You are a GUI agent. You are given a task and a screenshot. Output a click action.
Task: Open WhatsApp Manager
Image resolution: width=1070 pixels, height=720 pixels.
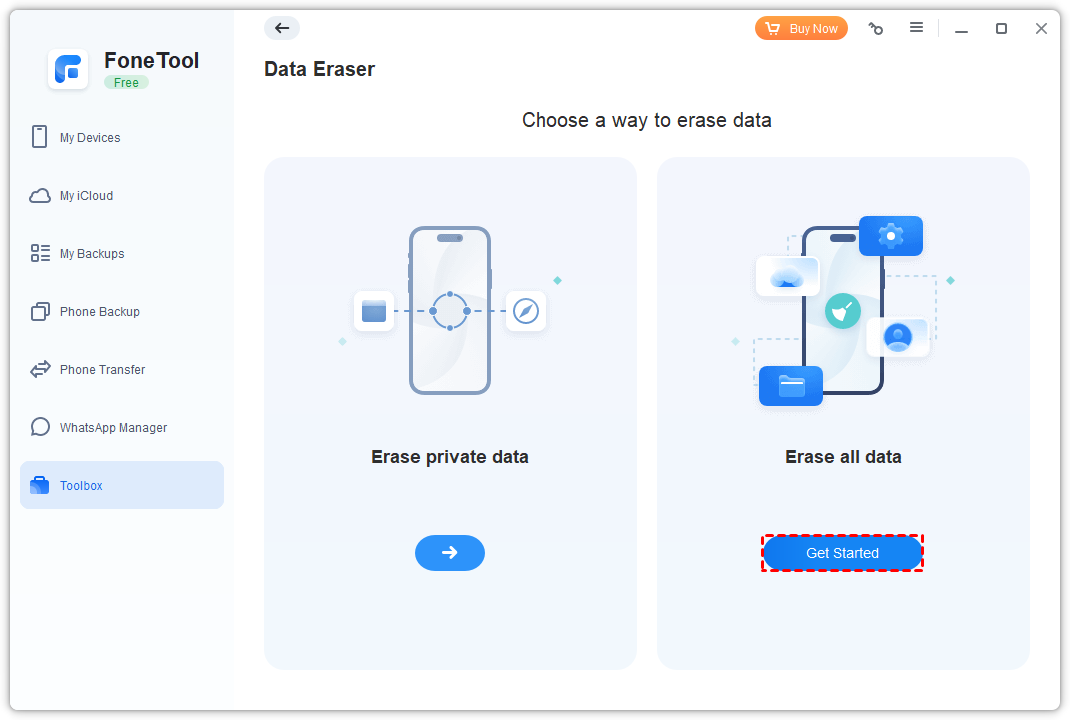(x=113, y=428)
